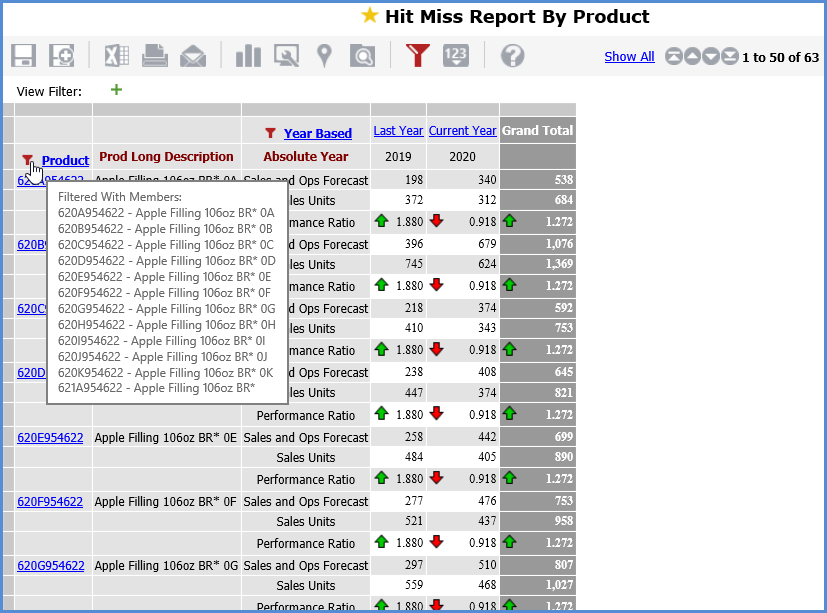
Task: Sort by the Last Year column link
Action: click(398, 131)
